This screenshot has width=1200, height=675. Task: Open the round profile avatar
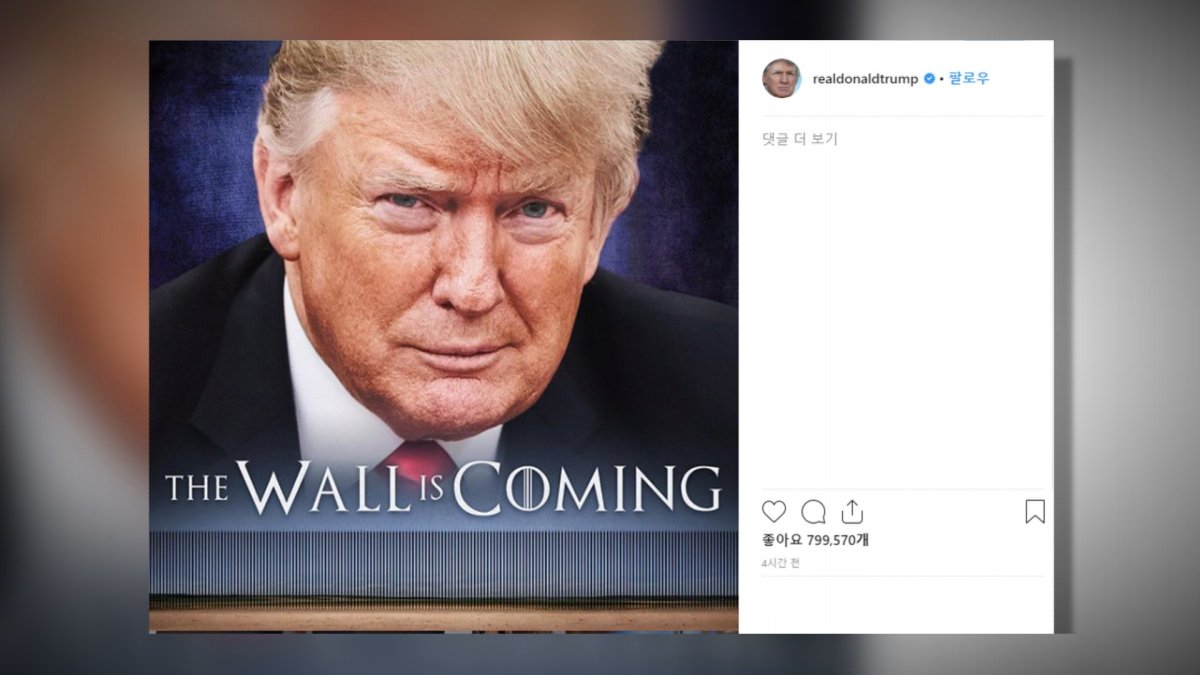pyautogui.click(x=782, y=78)
